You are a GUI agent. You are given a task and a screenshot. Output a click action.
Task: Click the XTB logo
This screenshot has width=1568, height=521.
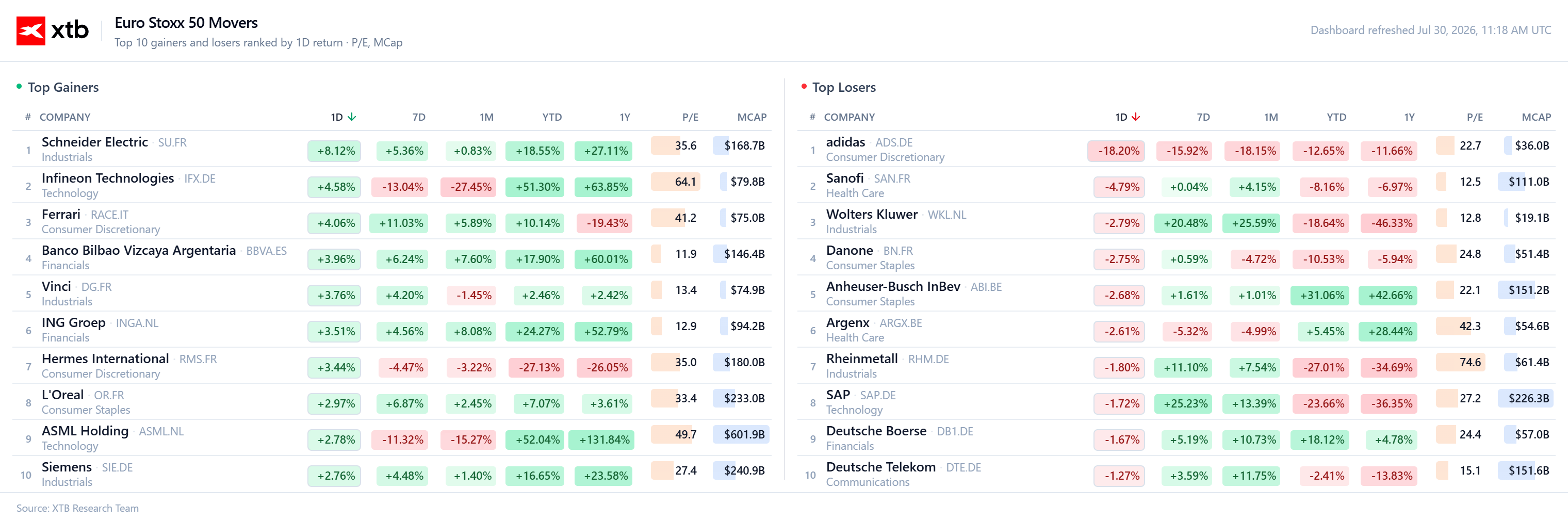[52, 30]
